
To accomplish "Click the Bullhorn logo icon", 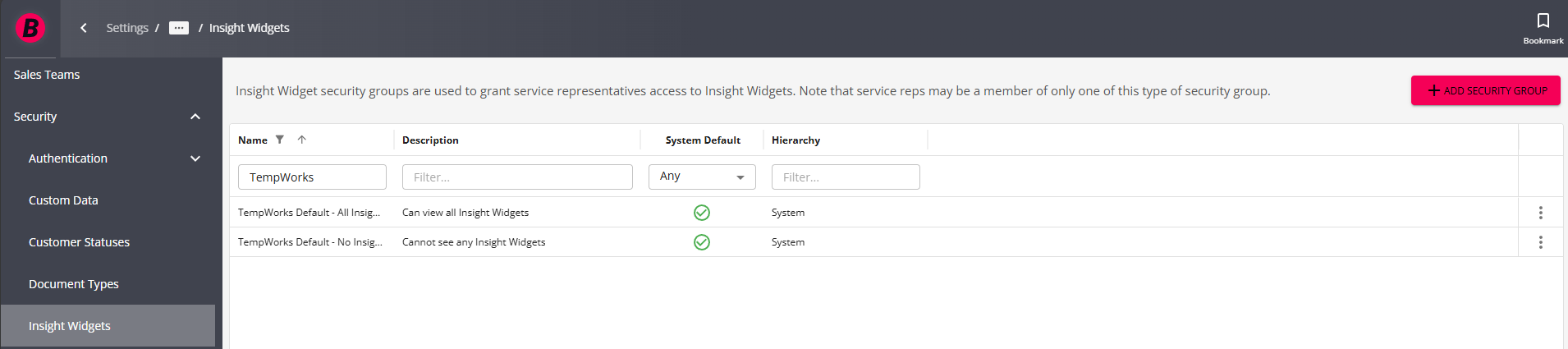I will pyautogui.click(x=30, y=28).
